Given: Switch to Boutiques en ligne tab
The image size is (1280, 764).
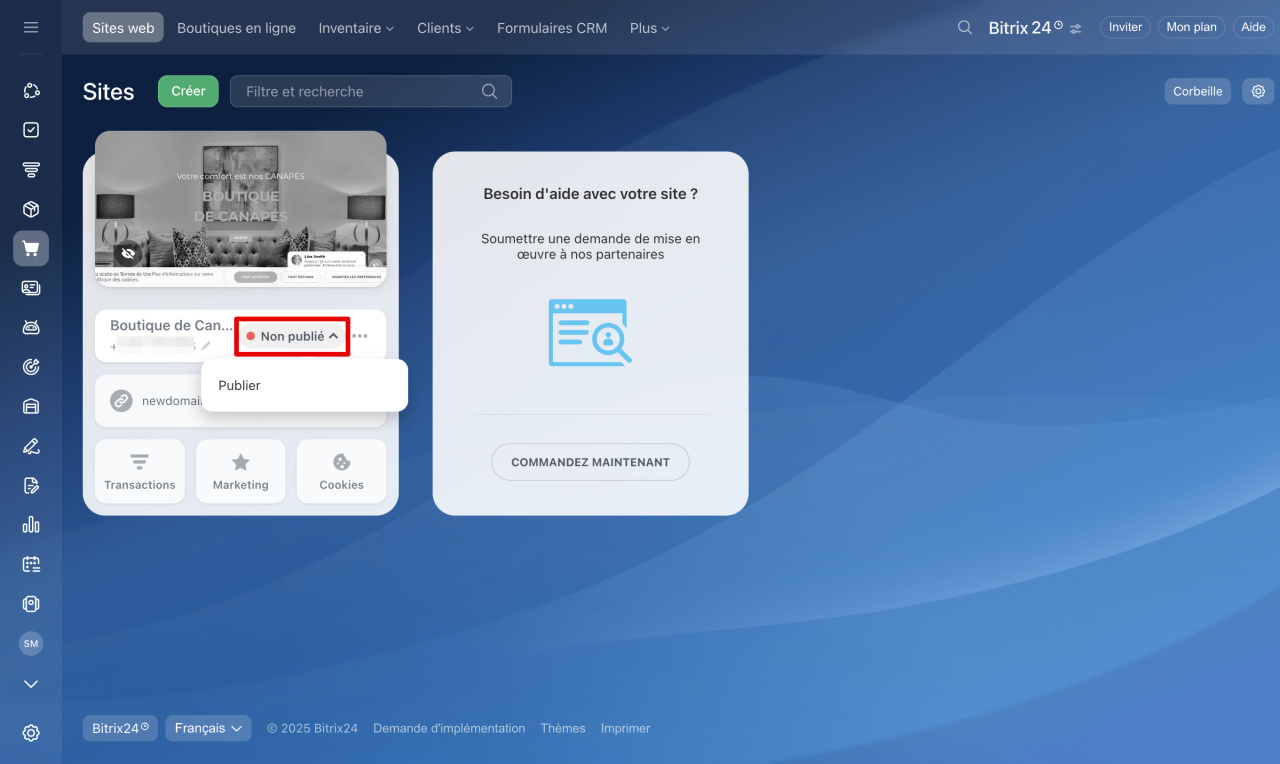Looking at the screenshot, I should pos(236,28).
